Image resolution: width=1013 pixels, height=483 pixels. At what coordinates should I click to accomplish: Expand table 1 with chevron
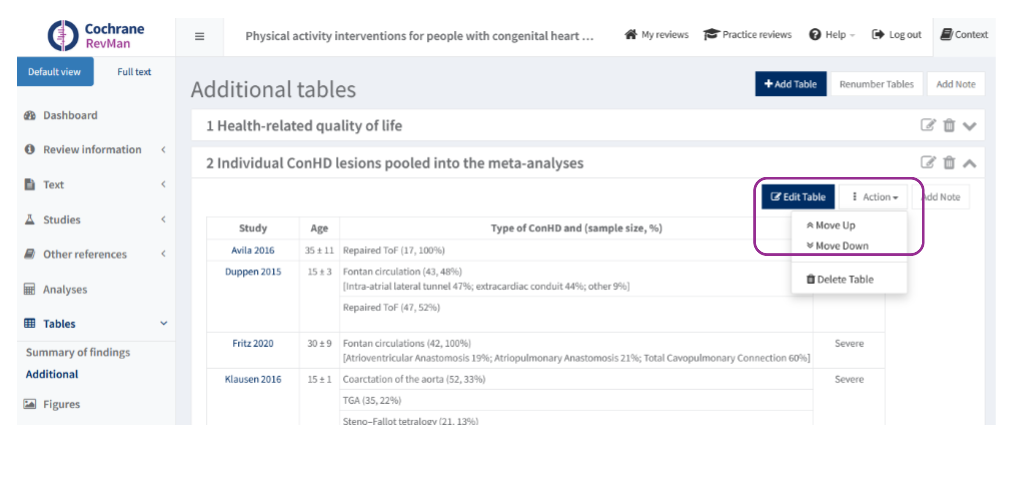coord(969,126)
